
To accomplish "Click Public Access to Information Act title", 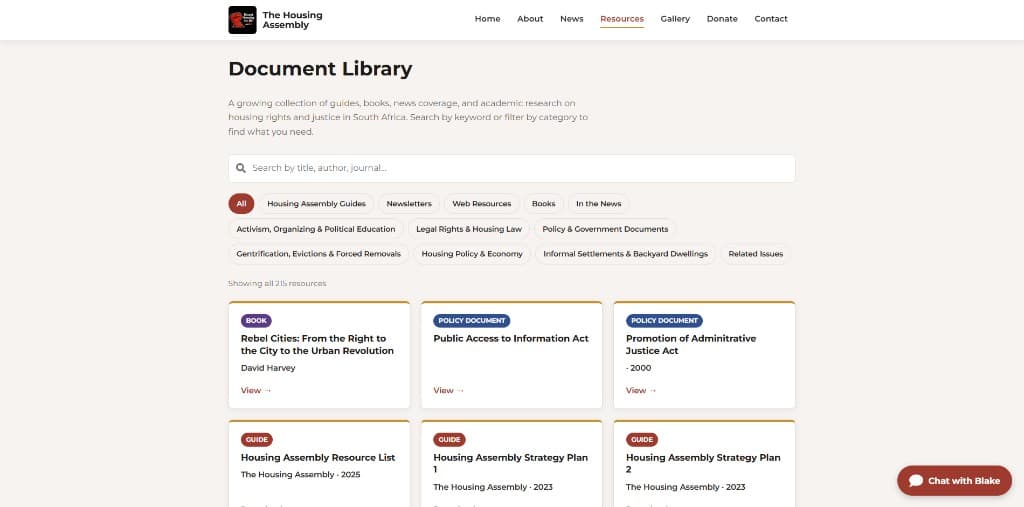I will (x=511, y=338).
